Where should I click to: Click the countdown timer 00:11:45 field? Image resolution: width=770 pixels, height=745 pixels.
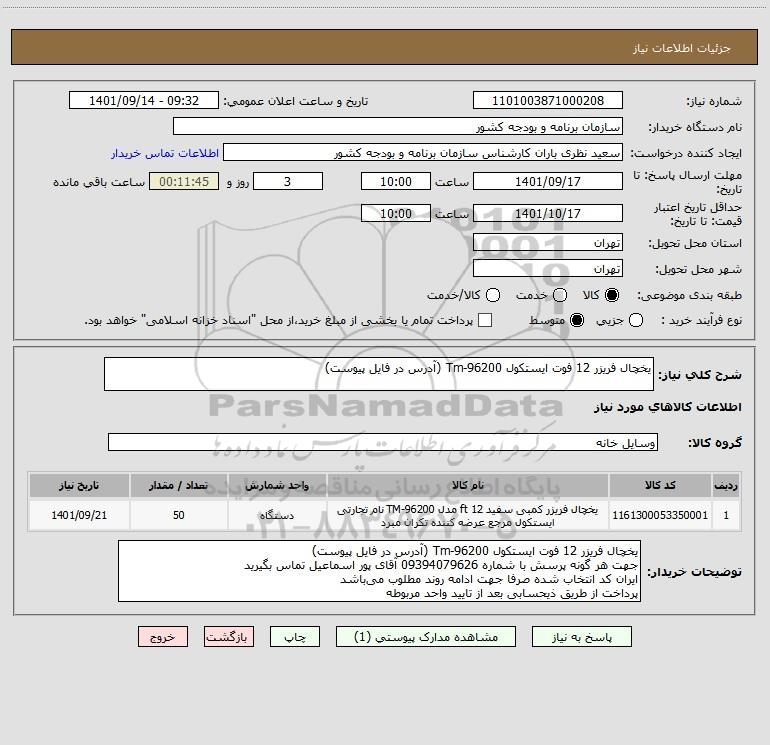pyautogui.click(x=184, y=181)
